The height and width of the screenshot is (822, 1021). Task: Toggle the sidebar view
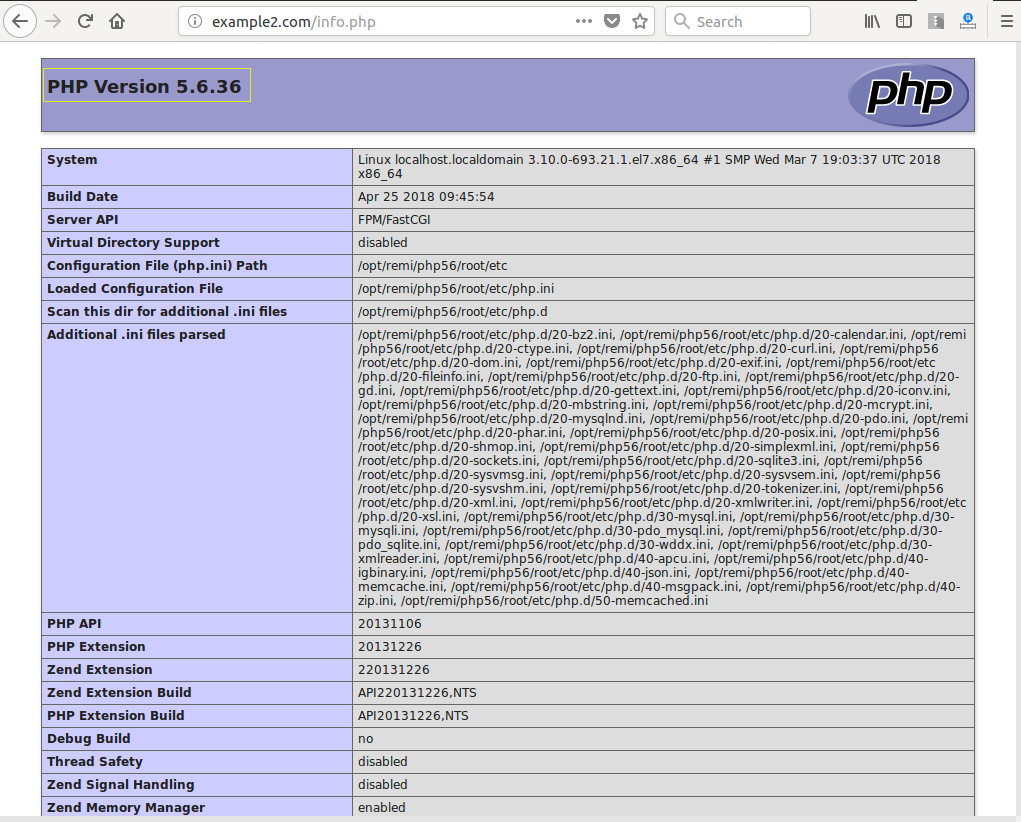(x=904, y=21)
